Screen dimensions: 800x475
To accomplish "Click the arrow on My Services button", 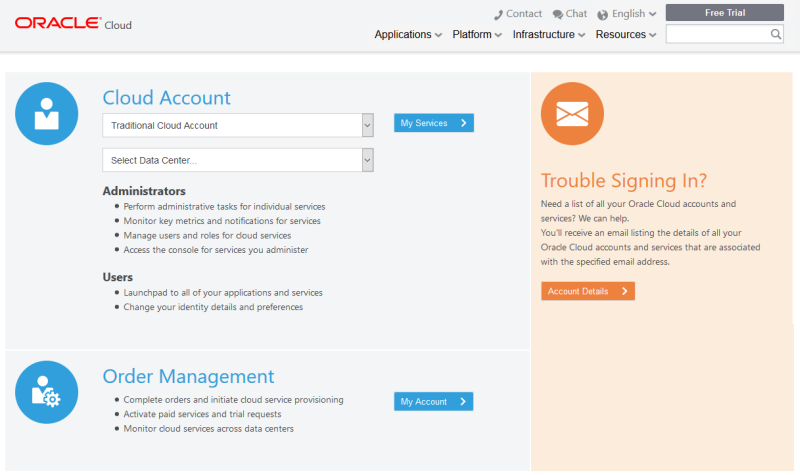I will pos(463,123).
